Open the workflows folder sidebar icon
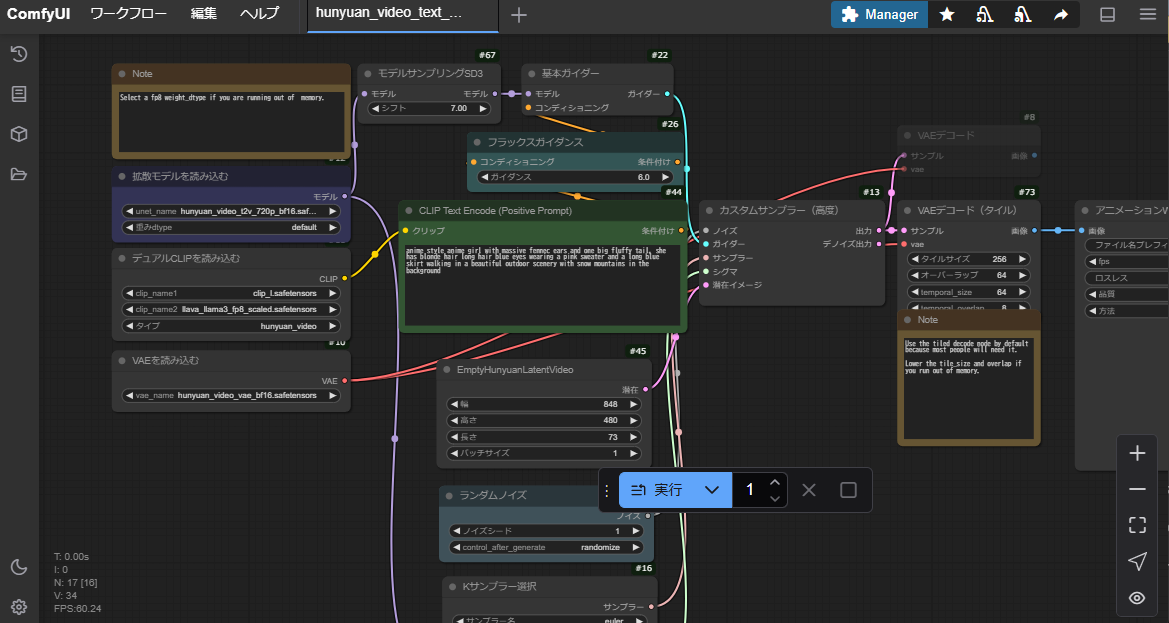The height and width of the screenshot is (623, 1169). coord(19,174)
